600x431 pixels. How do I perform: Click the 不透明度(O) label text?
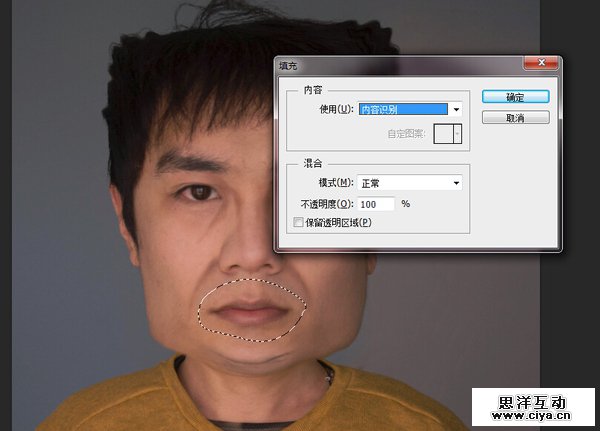click(321, 203)
